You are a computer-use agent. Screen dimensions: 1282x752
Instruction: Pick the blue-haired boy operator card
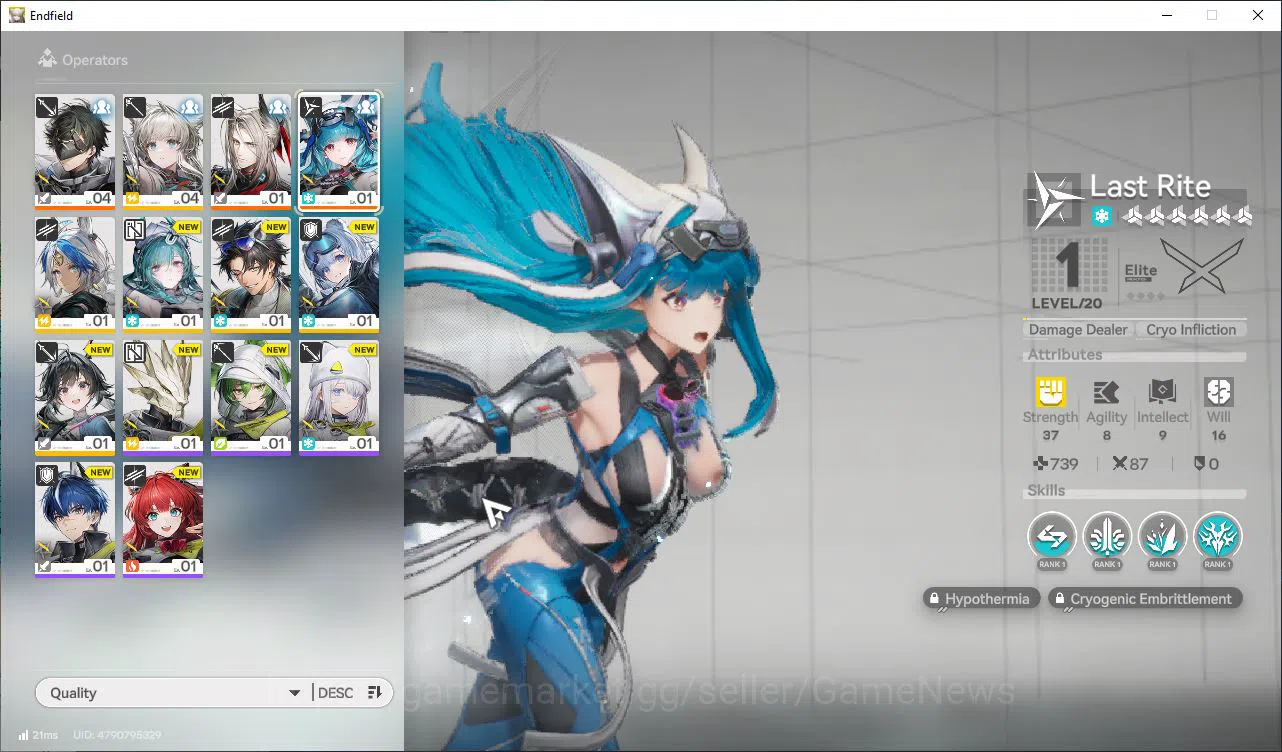point(75,520)
